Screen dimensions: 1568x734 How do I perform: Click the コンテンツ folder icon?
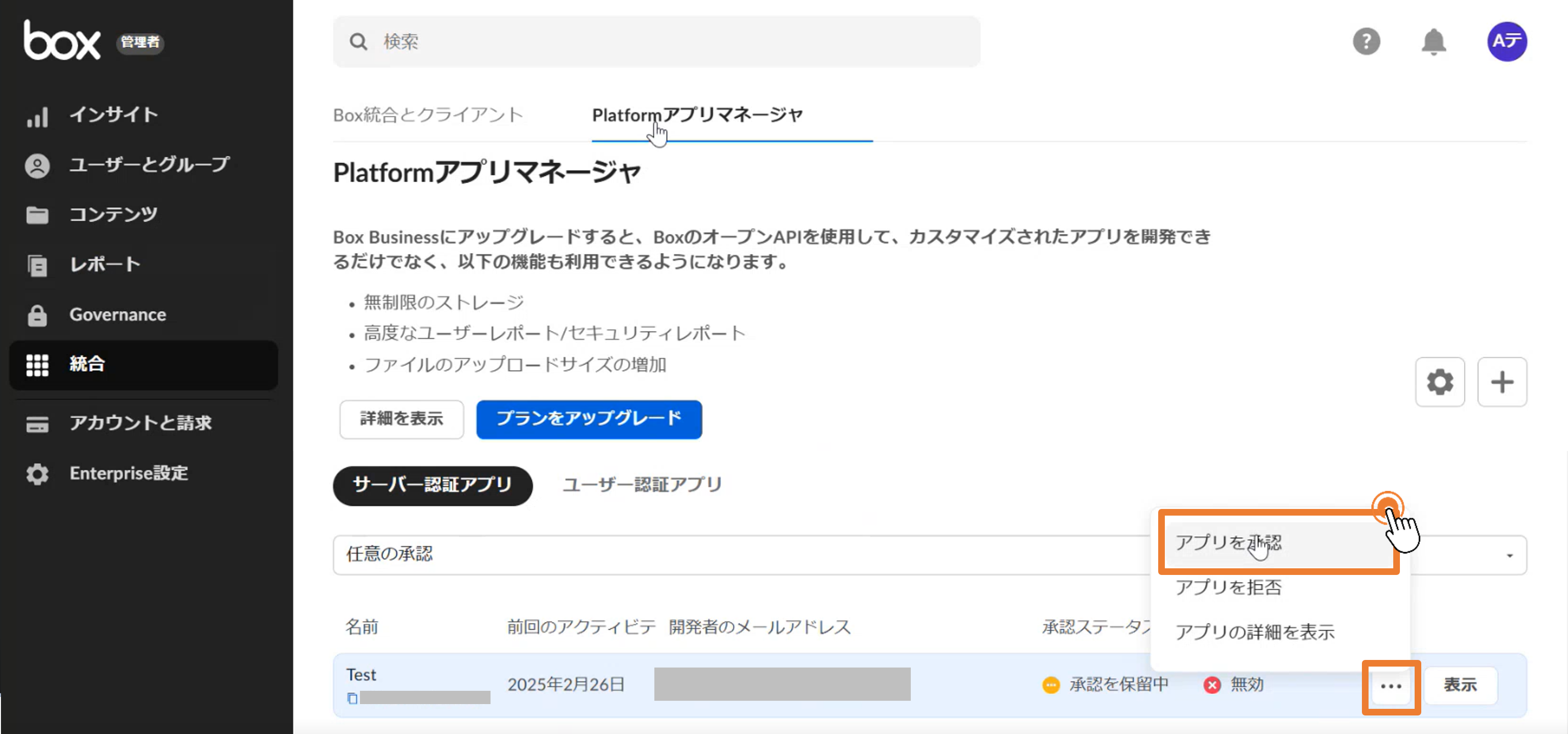click(x=37, y=216)
